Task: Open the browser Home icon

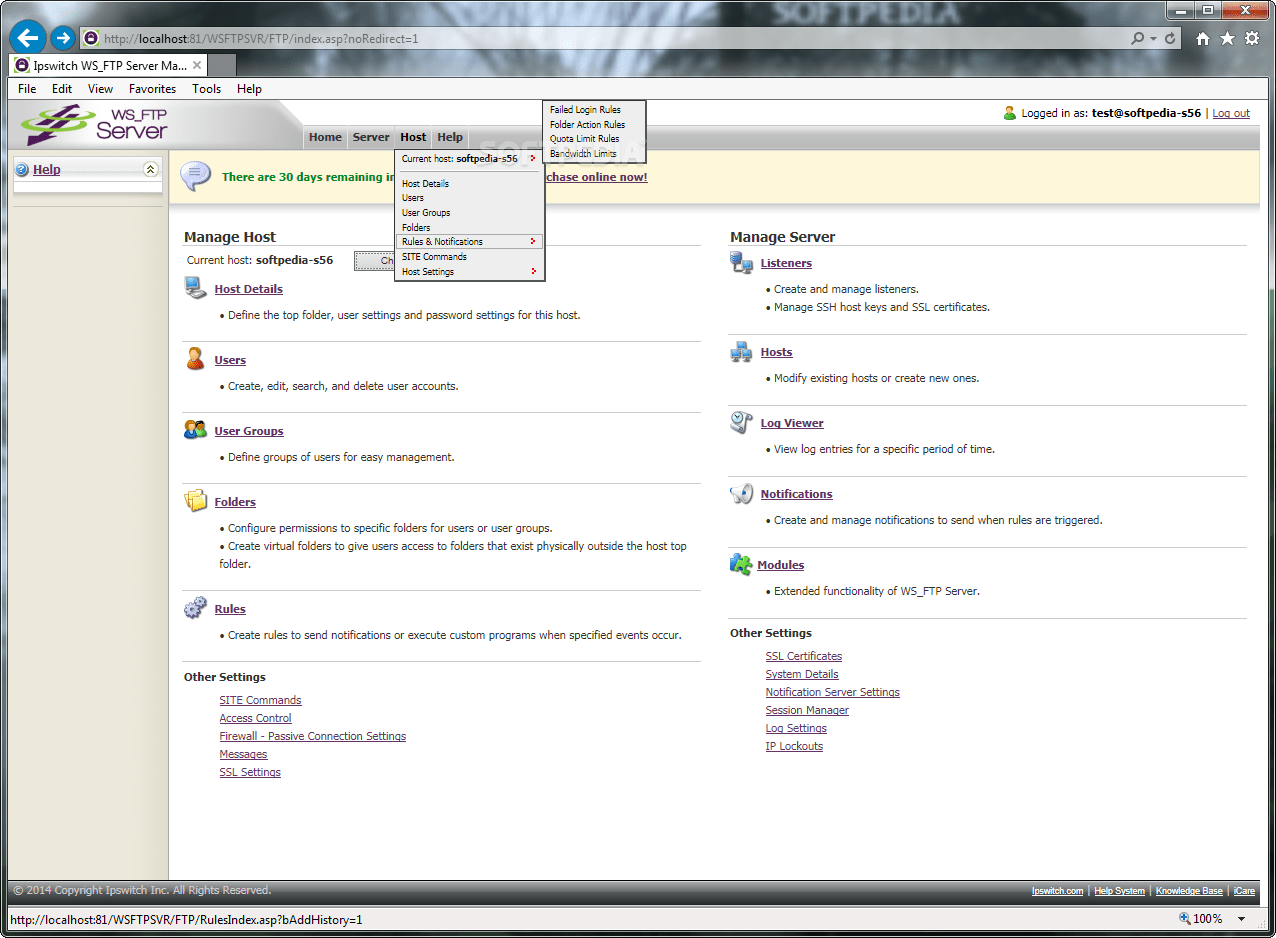Action: (1203, 39)
